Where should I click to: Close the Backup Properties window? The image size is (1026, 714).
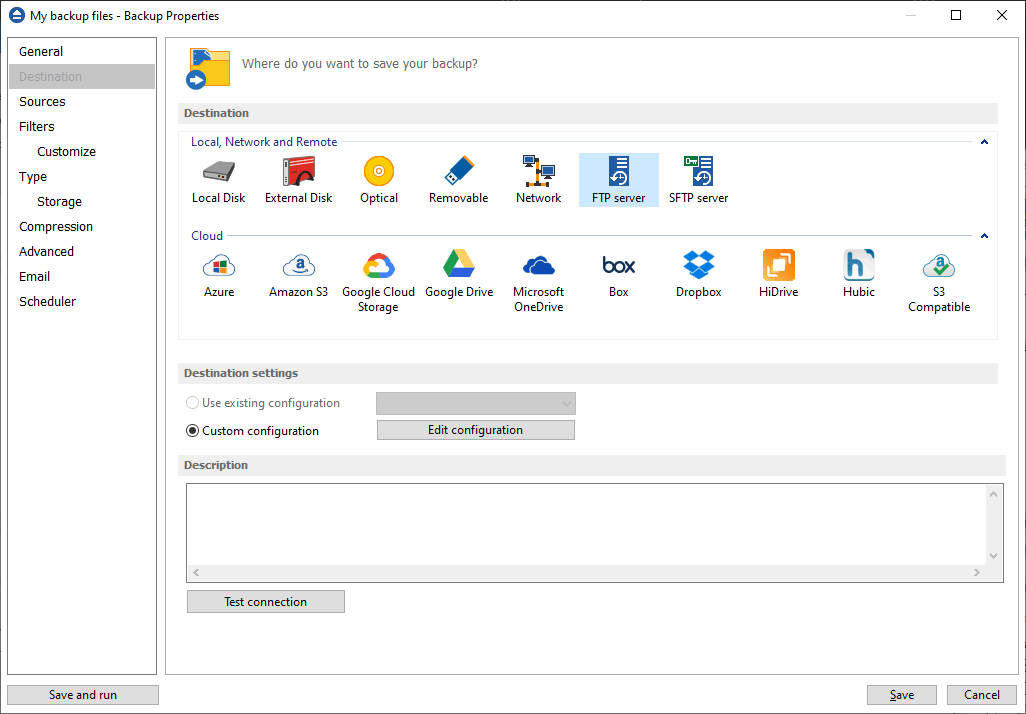[1002, 15]
